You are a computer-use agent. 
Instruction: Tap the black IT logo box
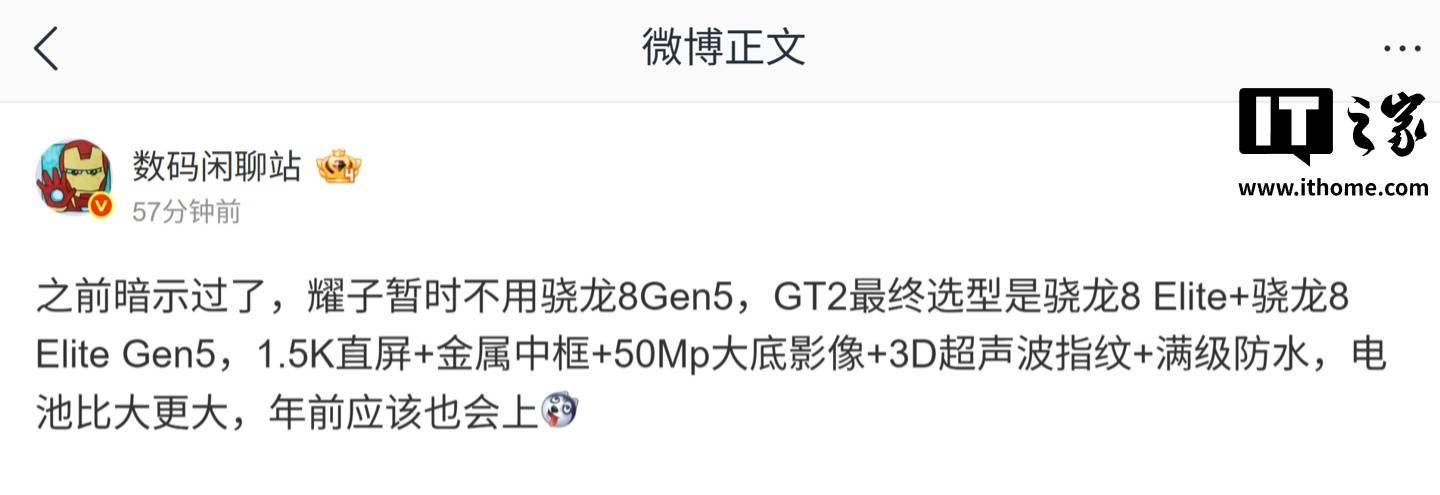point(1285,126)
